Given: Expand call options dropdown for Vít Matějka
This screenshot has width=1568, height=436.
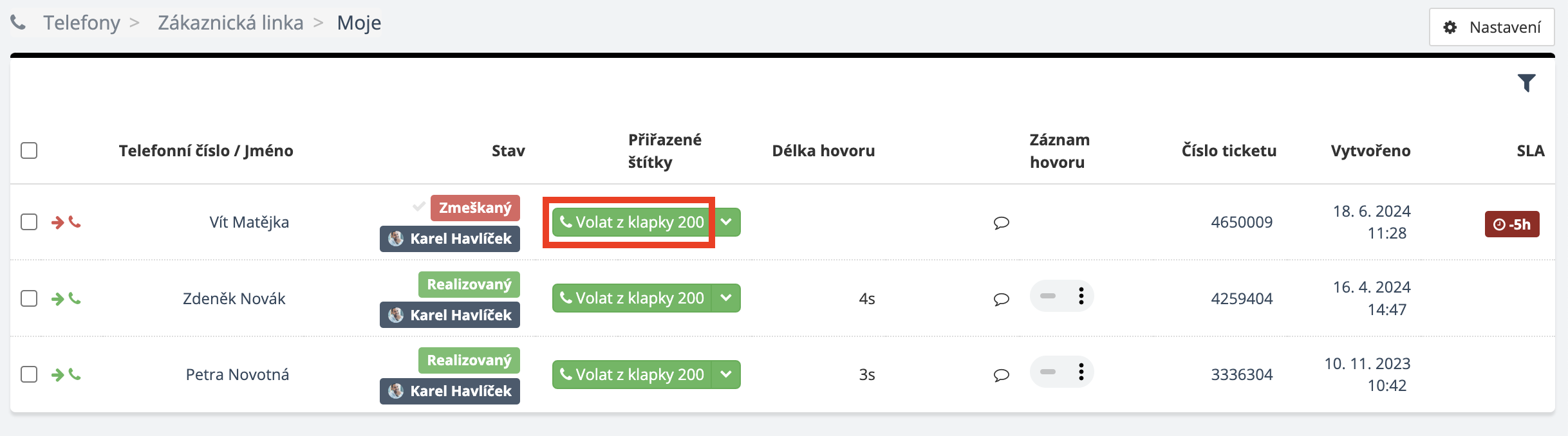Looking at the screenshot, I should [x=726, y=222].
